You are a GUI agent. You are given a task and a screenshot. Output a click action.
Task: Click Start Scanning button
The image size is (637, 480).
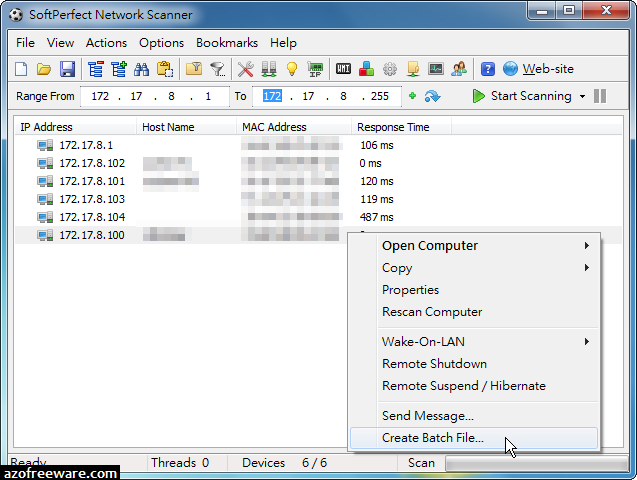tap(522, 96)
